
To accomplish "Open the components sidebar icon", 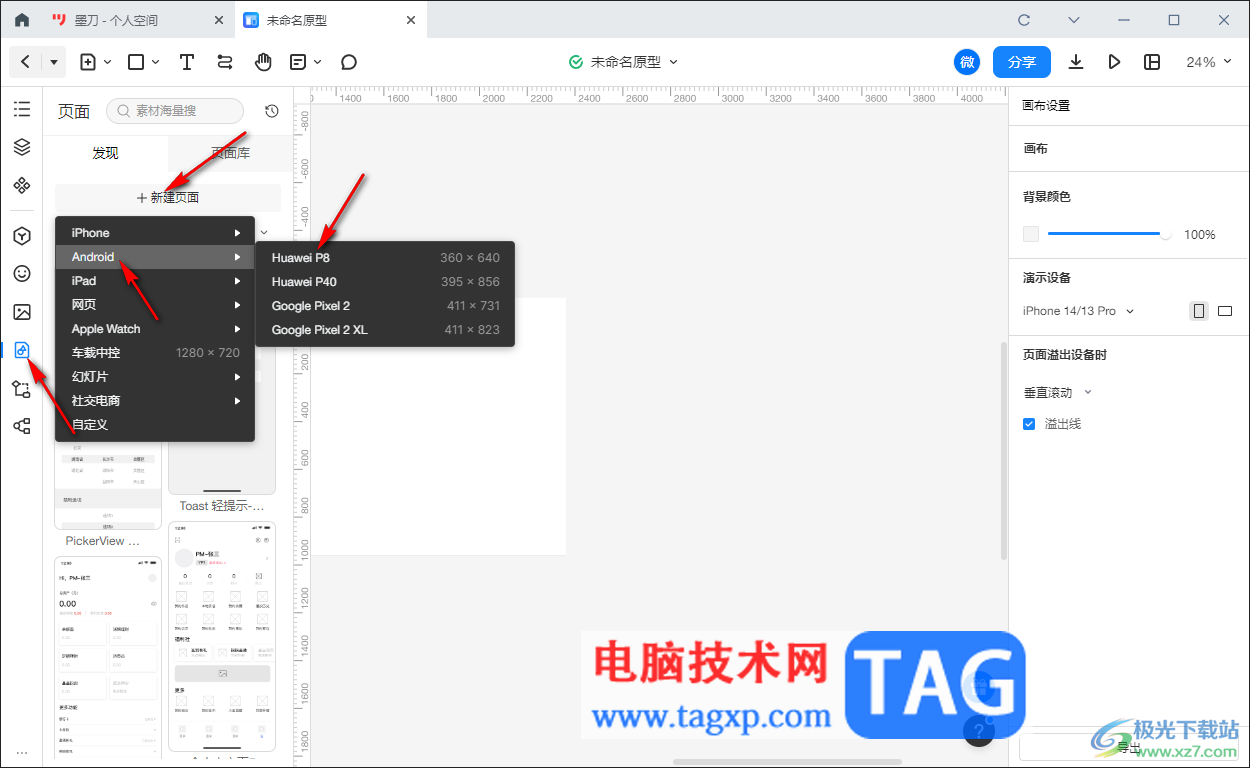I will click(x=22, y=185).
